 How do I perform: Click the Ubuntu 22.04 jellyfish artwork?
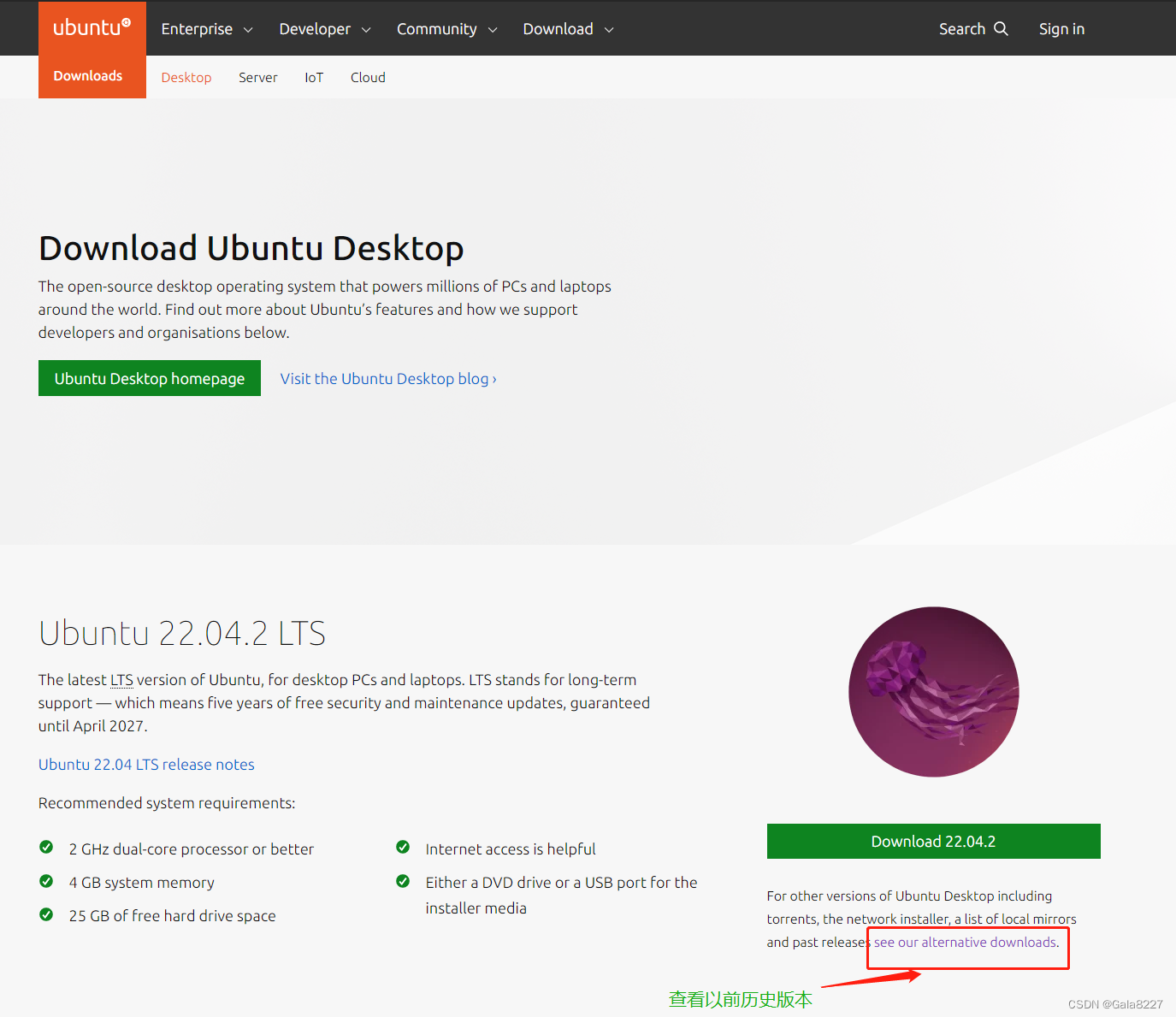934,692
